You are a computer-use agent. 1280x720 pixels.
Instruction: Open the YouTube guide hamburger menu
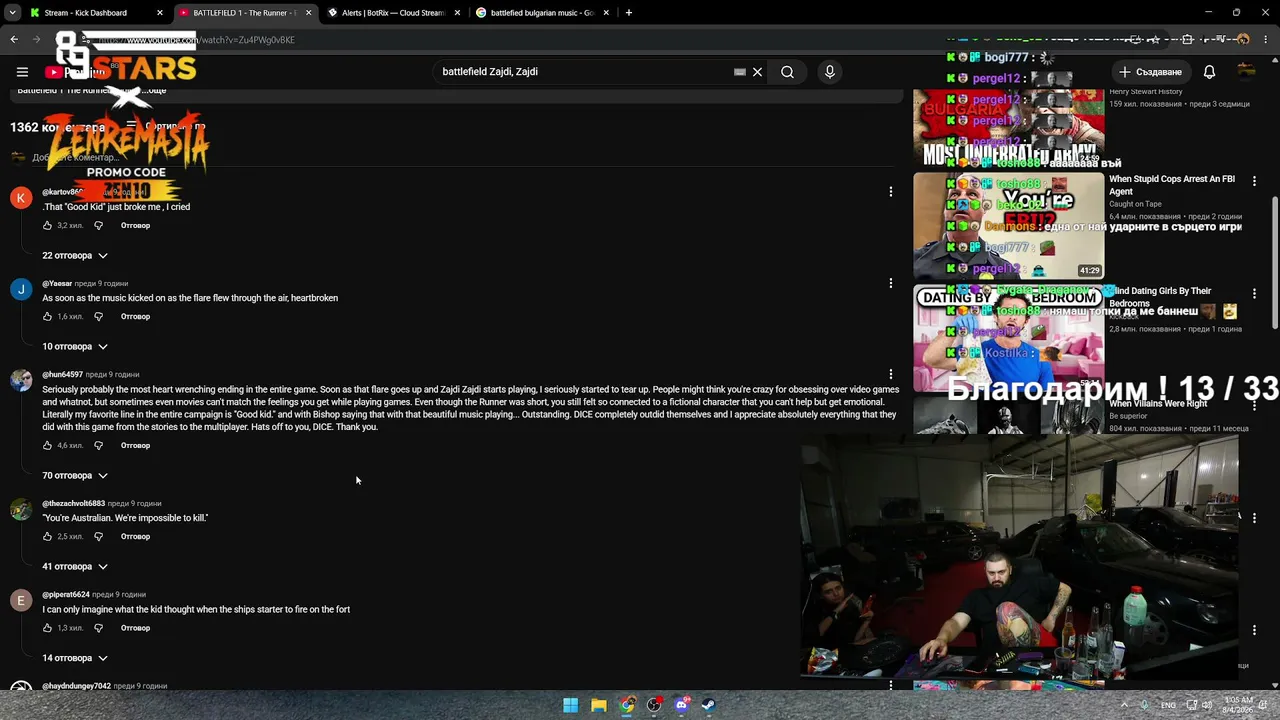pos(22,72)
